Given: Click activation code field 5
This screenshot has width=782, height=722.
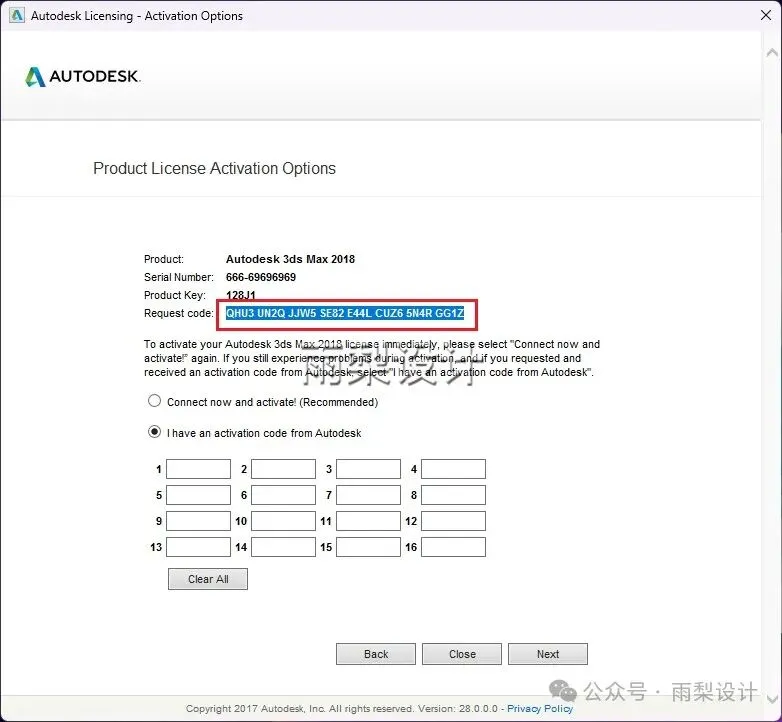Looking at the screenshot, I should 198,495.
